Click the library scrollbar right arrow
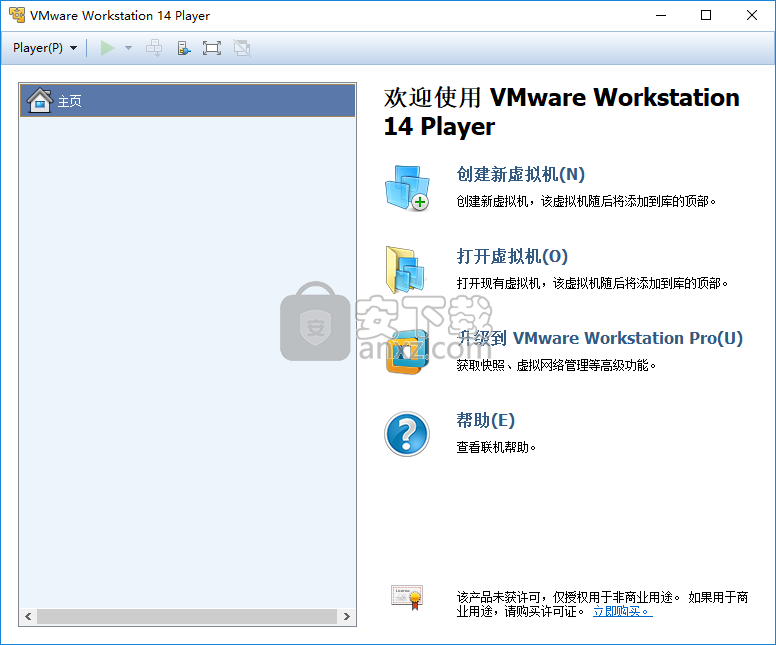The width and height of the screenshot is (776, 645). [x=346, y=616]
